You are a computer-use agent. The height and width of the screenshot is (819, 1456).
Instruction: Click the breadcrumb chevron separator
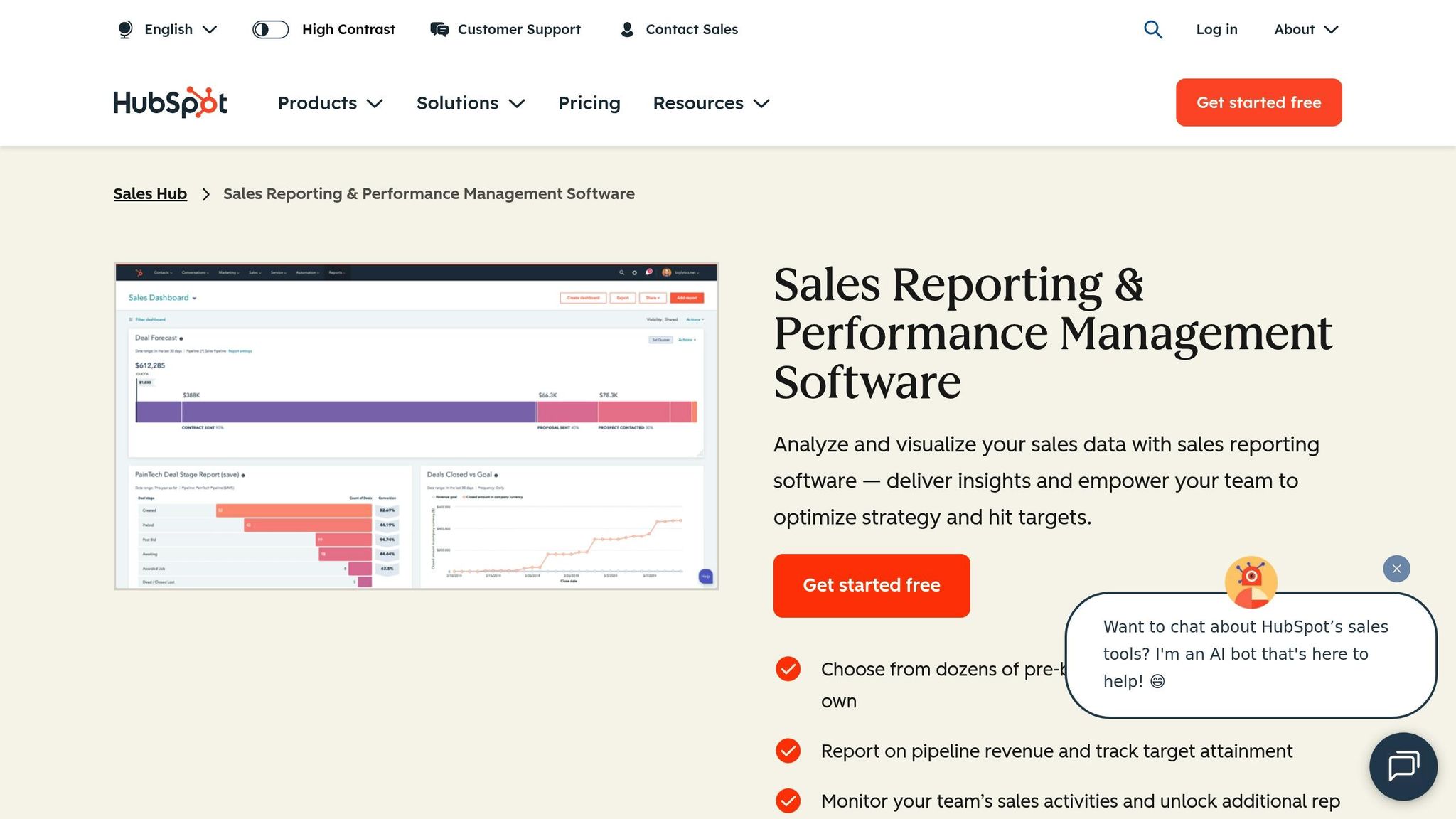205,194
